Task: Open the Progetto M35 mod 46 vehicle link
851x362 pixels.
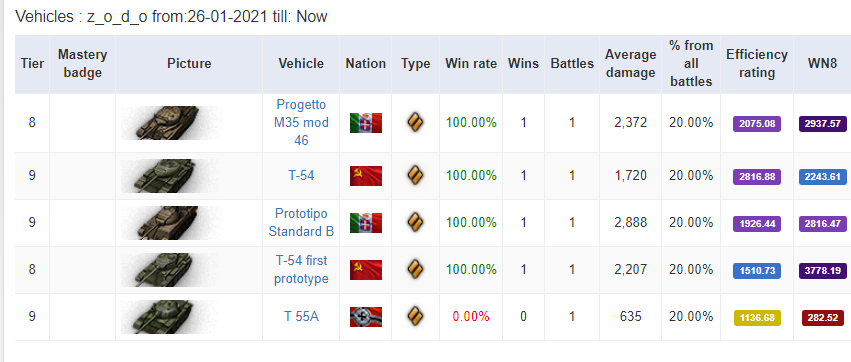Action: tap(301, 123)
